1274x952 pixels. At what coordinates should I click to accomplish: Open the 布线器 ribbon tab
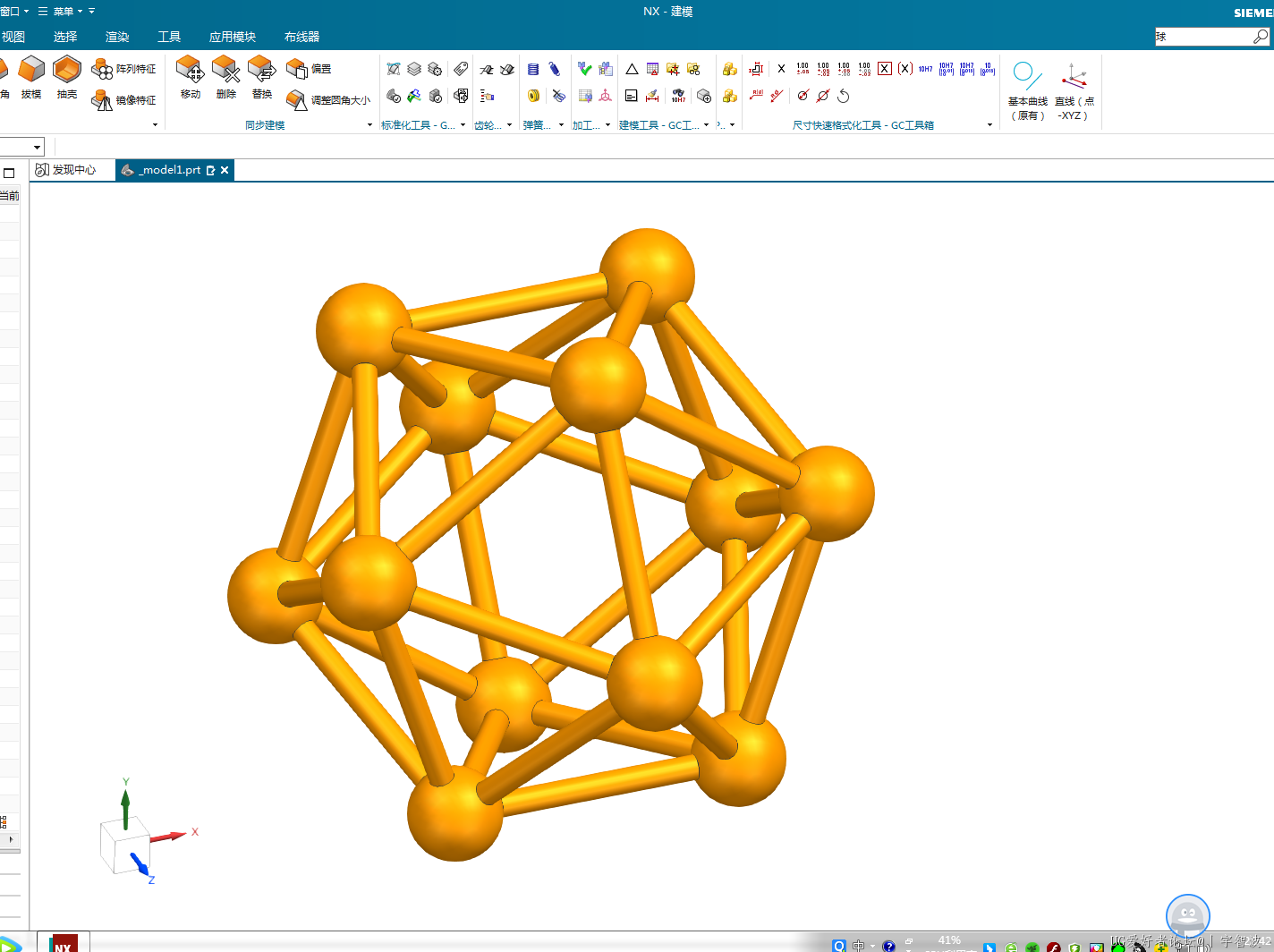point(302,37)
